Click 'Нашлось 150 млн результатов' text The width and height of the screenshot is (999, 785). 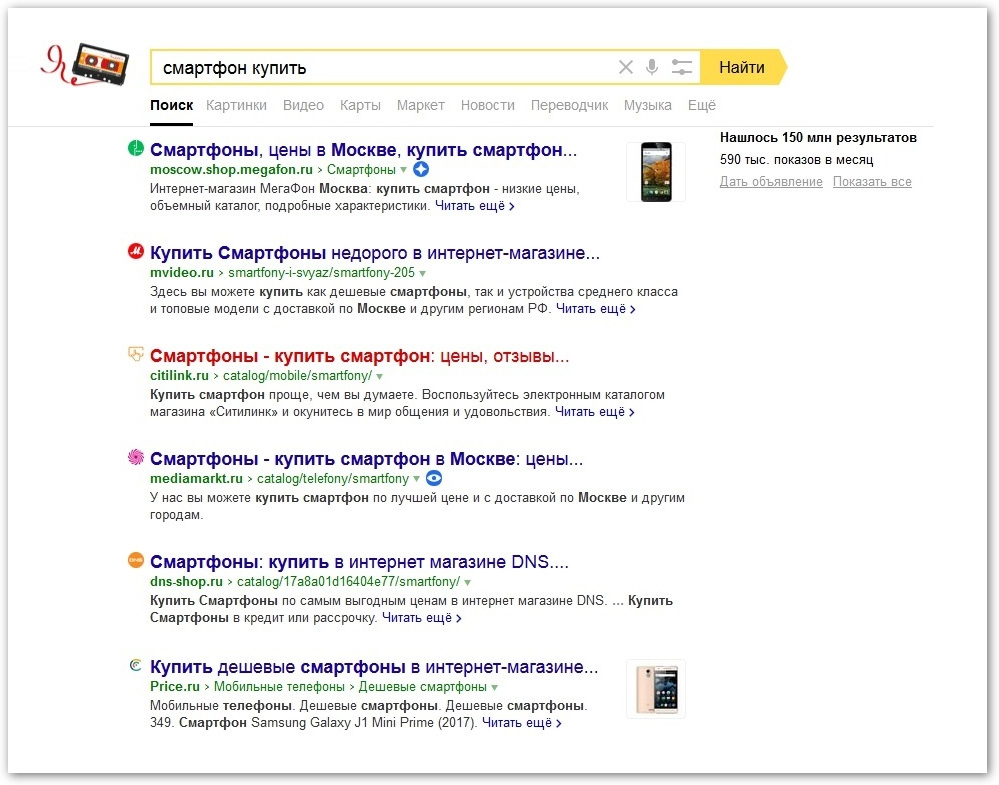(x=818, y=138)
